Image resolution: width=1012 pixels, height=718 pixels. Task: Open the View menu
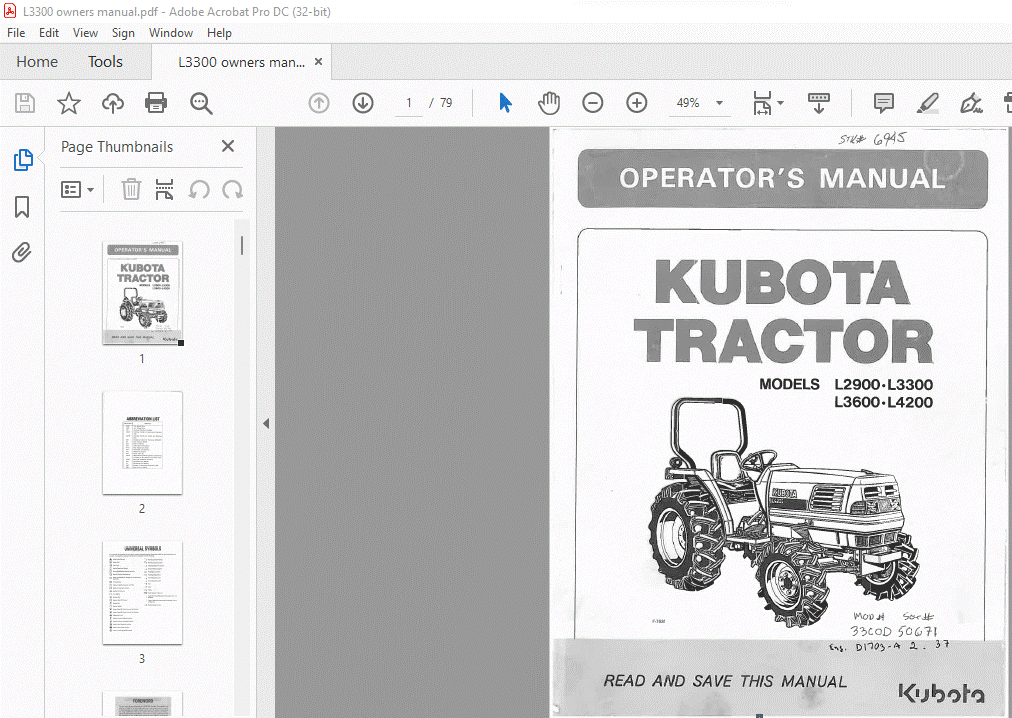[85, 33]
